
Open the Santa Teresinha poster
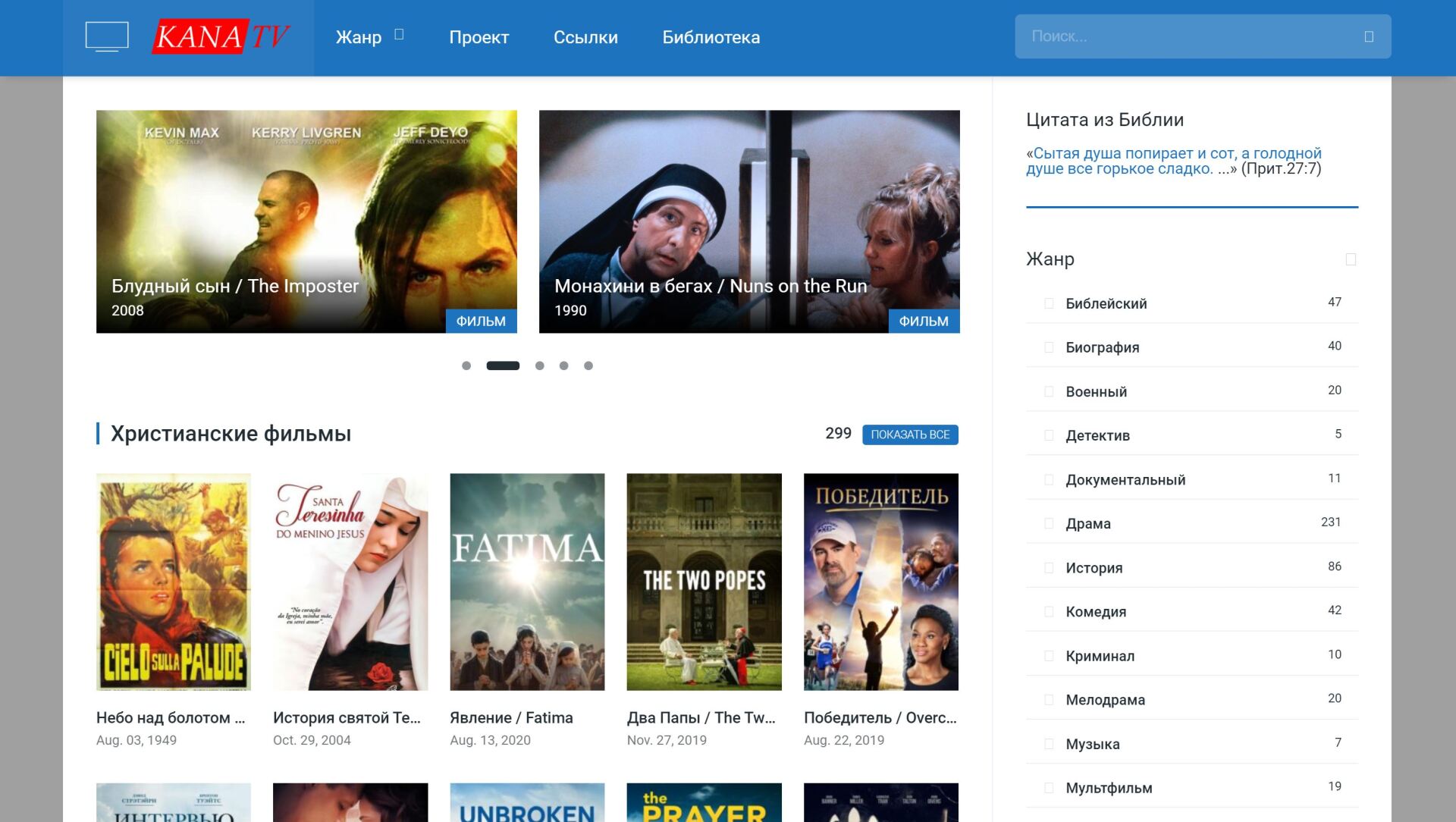pos(350,582)
